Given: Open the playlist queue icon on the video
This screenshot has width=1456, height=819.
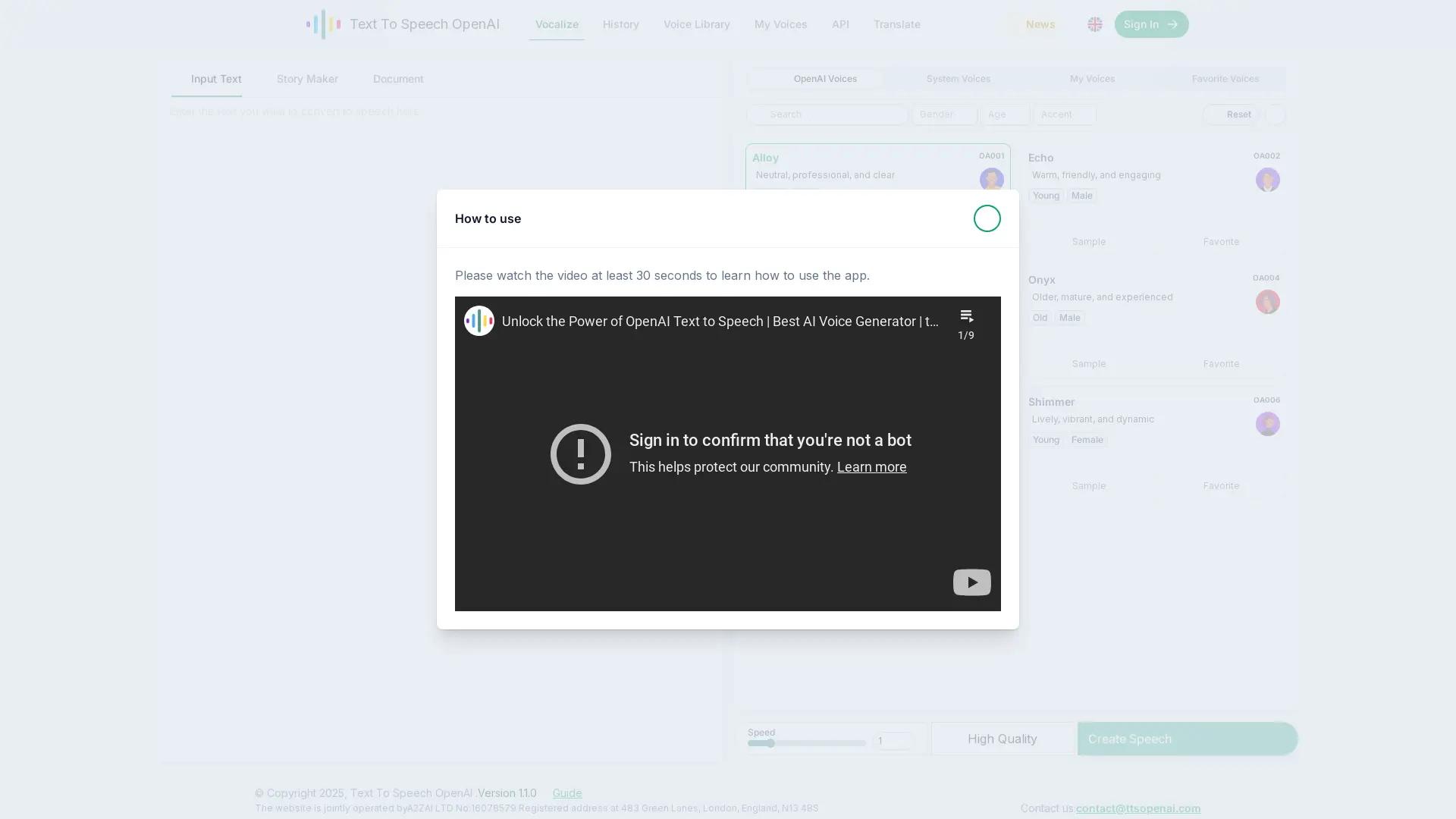Looking at the screenshot, I should pyautogui.click(x=967, y=316).
